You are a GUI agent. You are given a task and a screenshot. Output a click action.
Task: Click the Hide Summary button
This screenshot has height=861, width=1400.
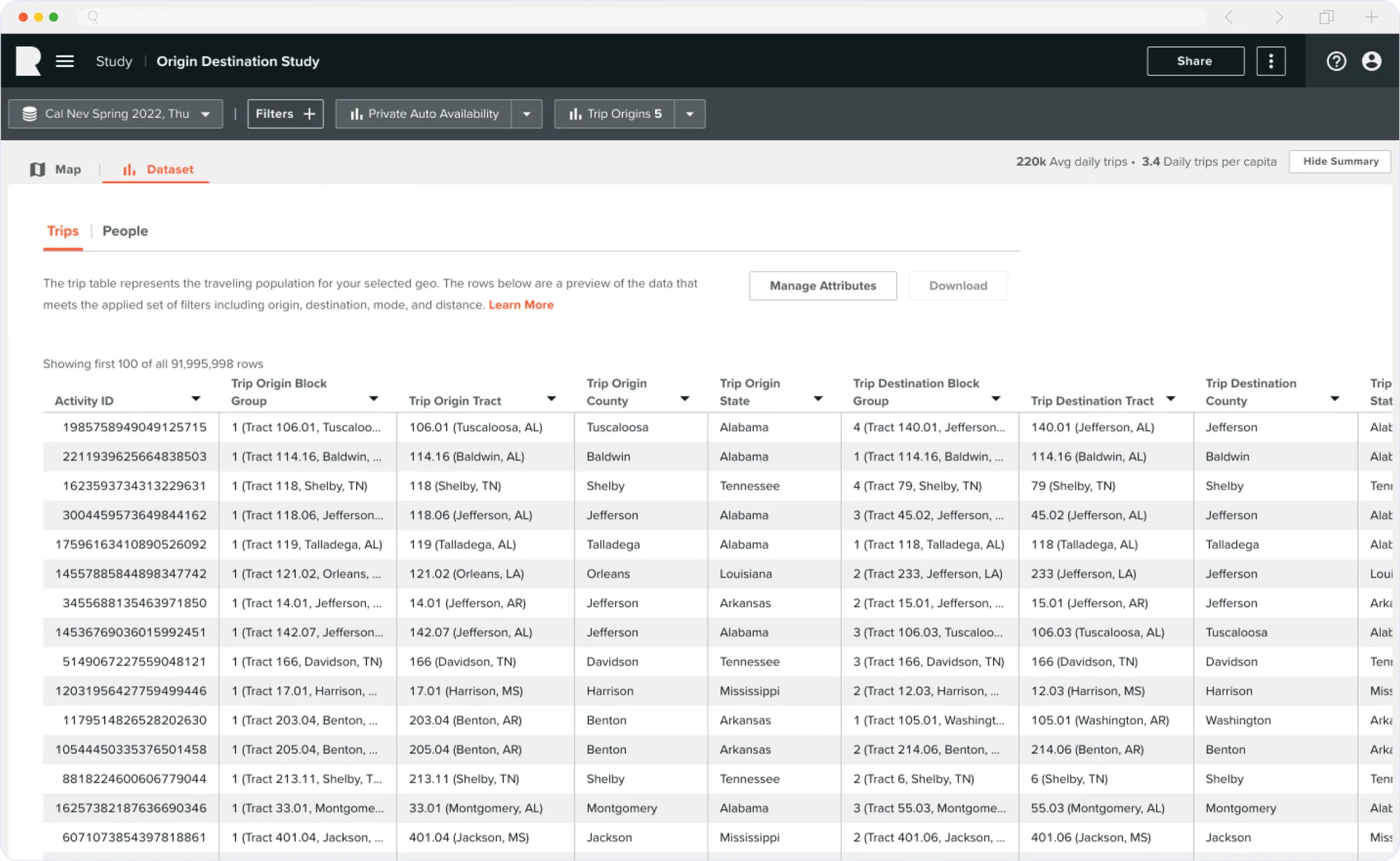pos(1340,162)
